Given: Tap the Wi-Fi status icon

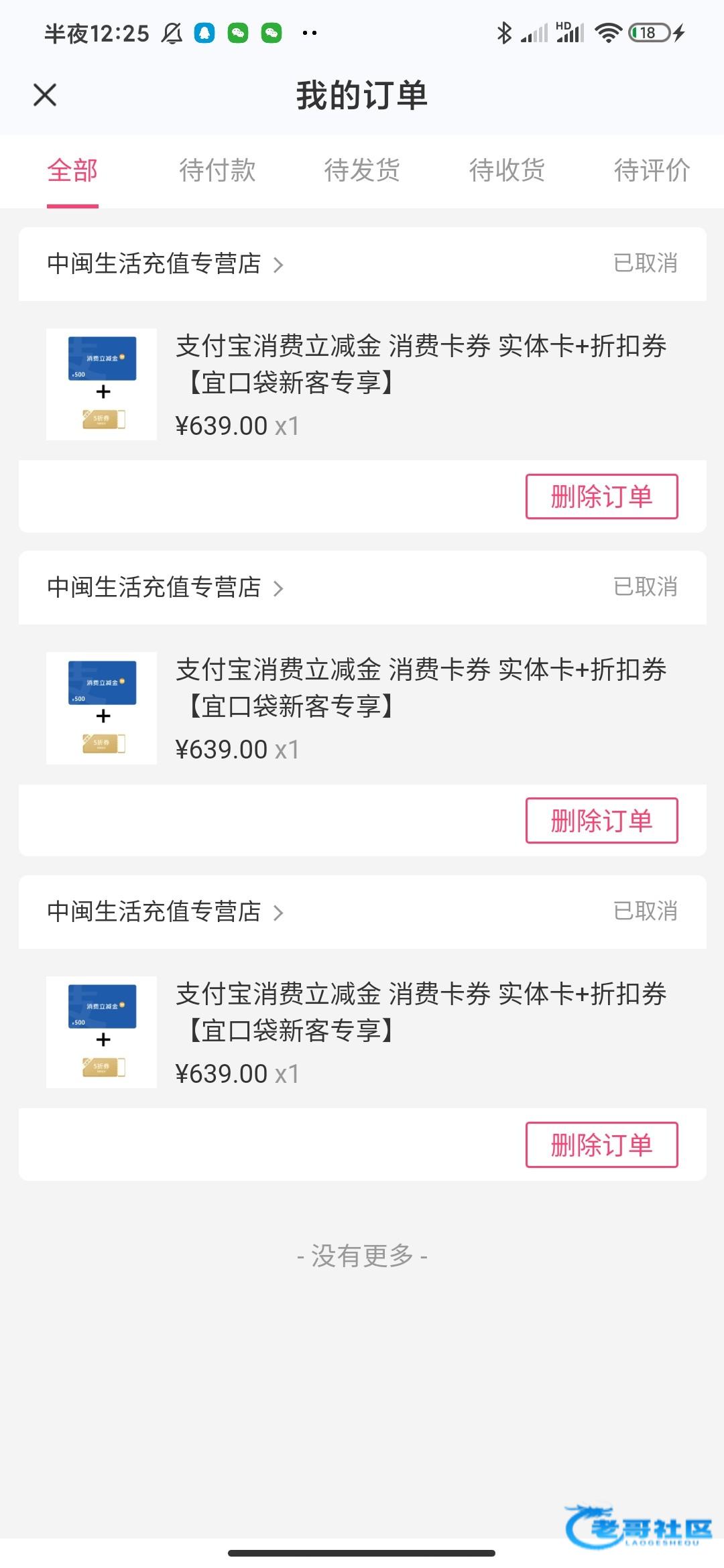Looking at the screenshot, I should tap(608, 33).
